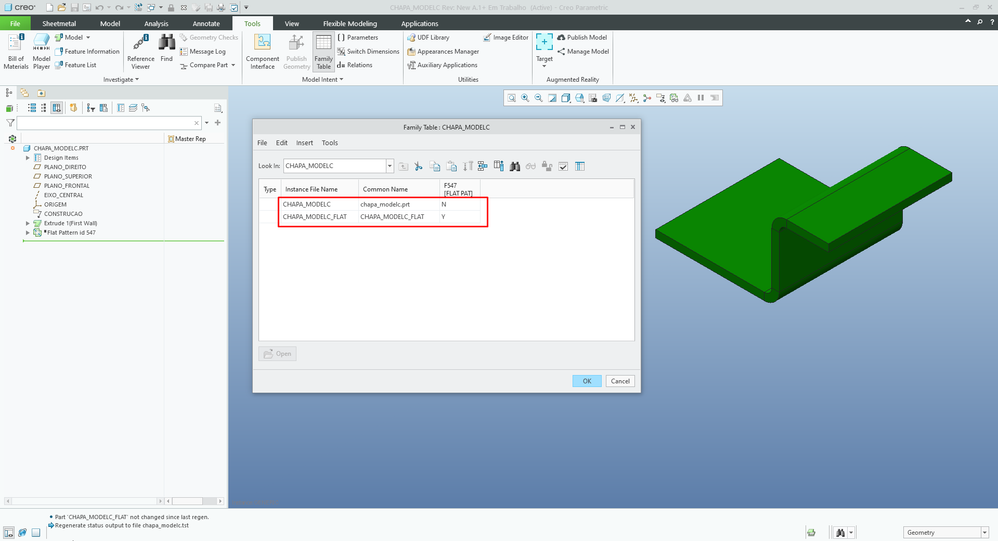The image size is (998, 541).
Task: Click the Y cell under F547 column
Action: point(460,217)
